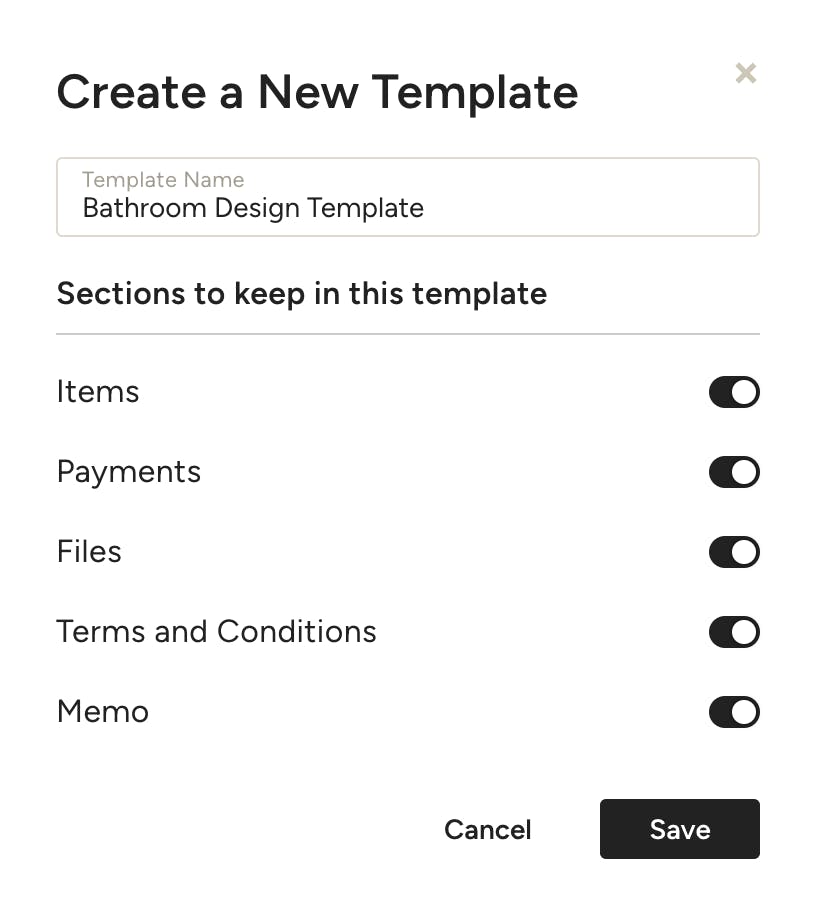Screen dimensions: 818x916
Task: Click the word "Bathroom" in the name field
Action: (x=132, y=208)
